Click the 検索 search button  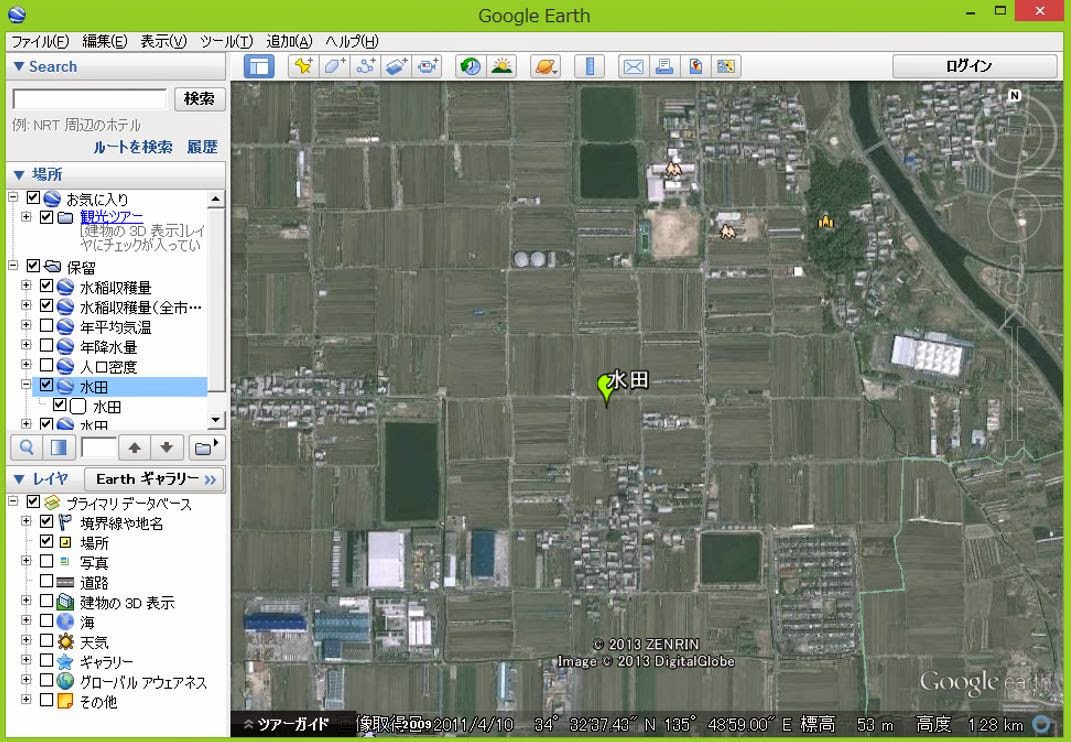coord(199,99)
